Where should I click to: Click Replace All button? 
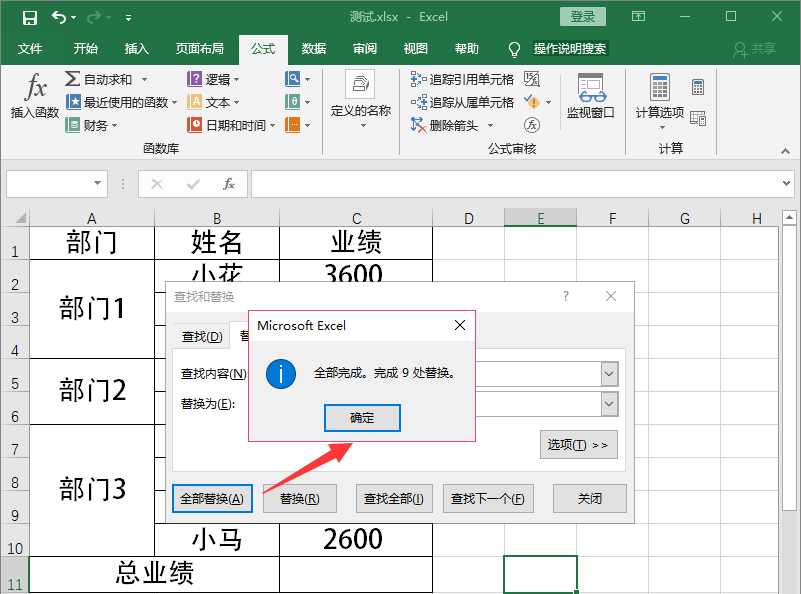(x=212, y=498)
